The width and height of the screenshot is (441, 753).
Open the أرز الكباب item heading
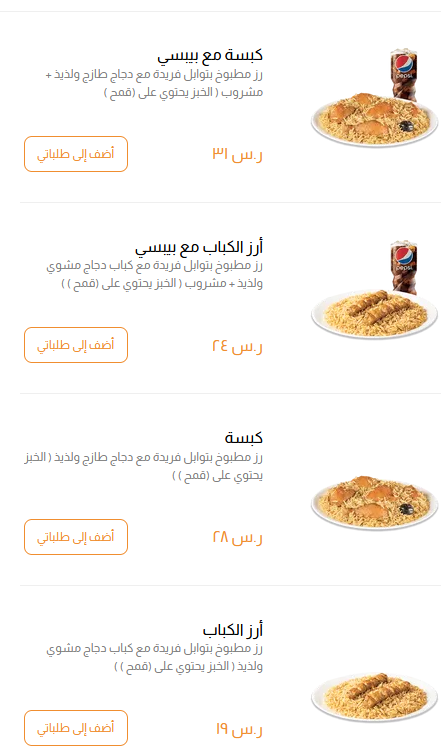[x=233, y=629]
